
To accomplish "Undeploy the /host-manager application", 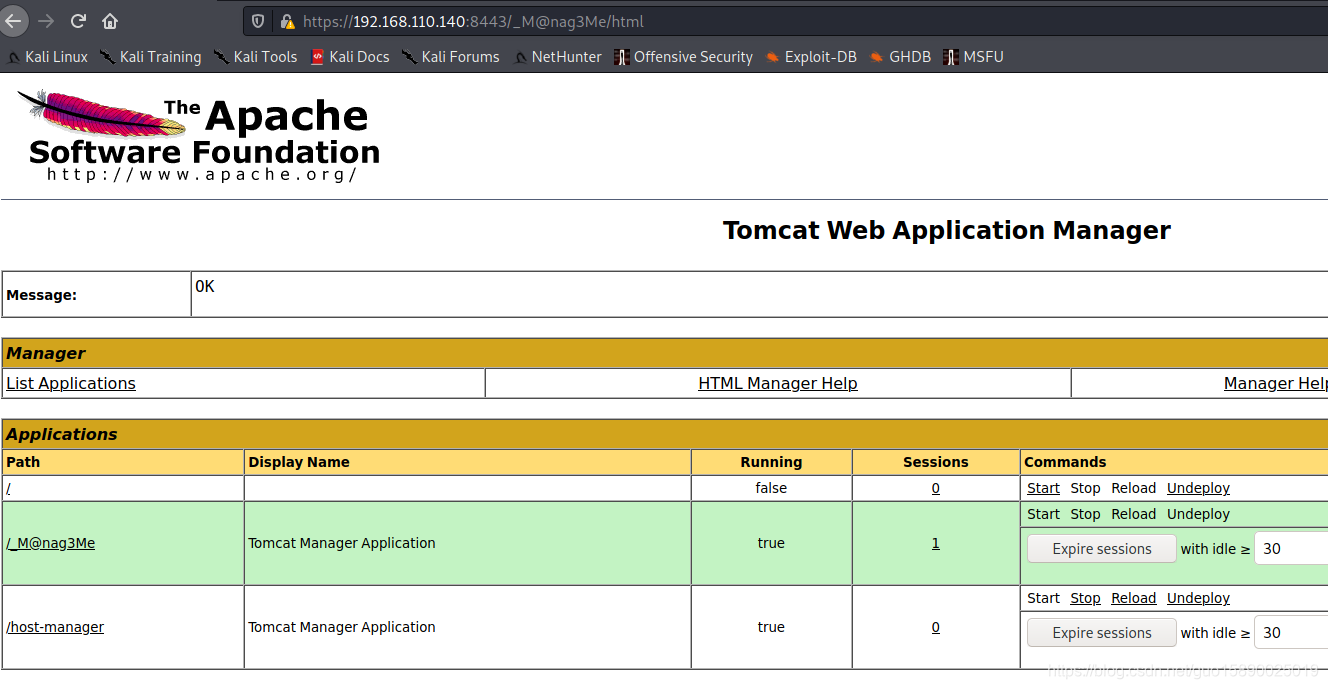I will tap(1198, 598).
